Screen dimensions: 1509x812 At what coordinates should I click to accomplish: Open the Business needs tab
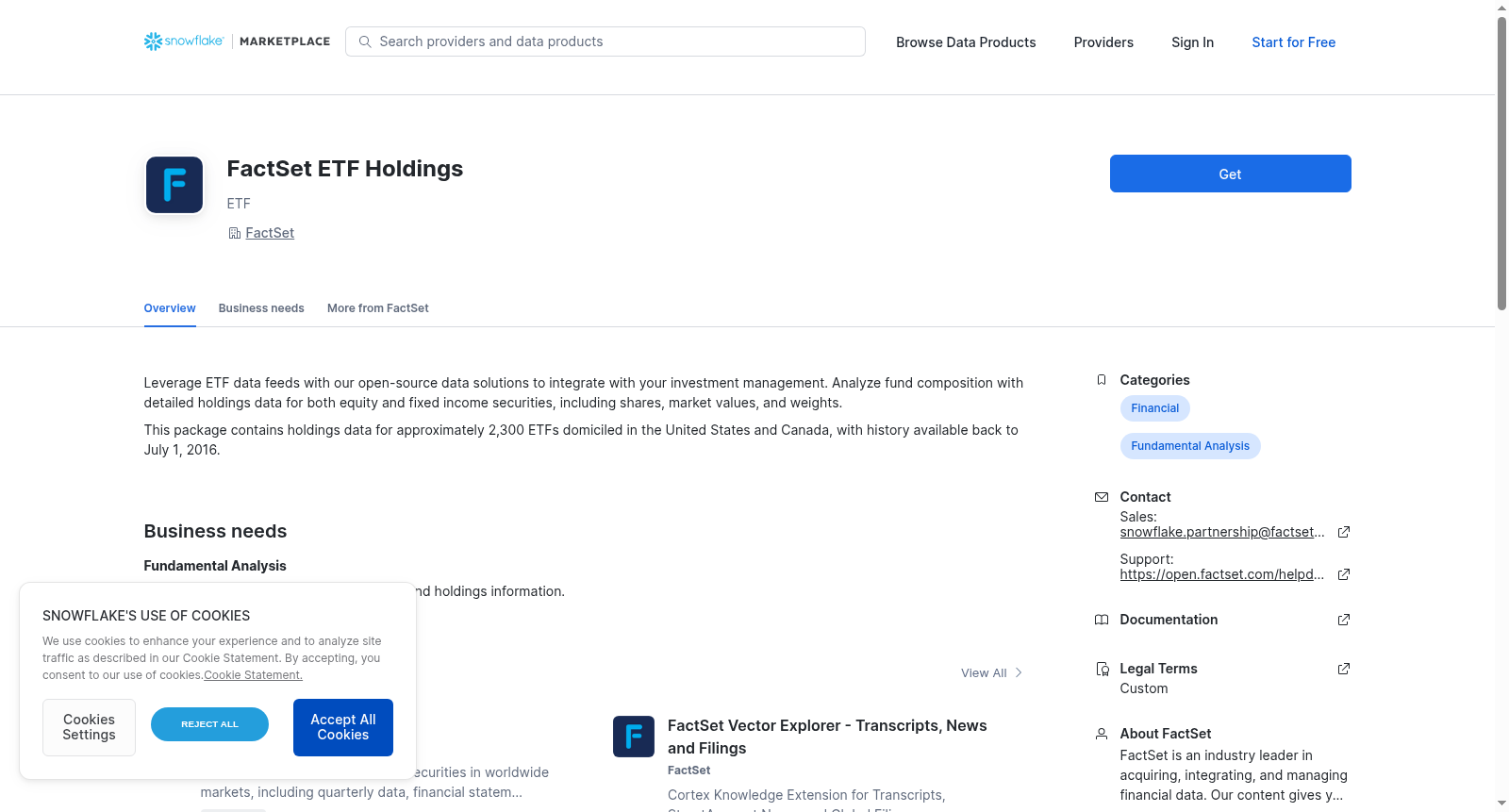261,308
